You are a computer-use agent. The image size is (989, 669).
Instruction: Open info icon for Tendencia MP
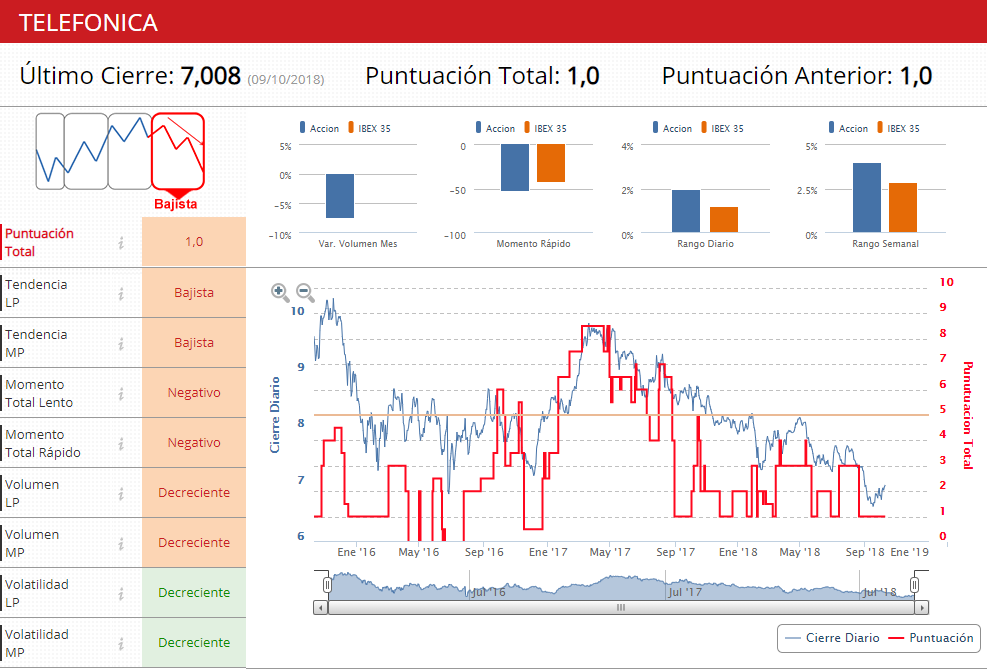121,344
